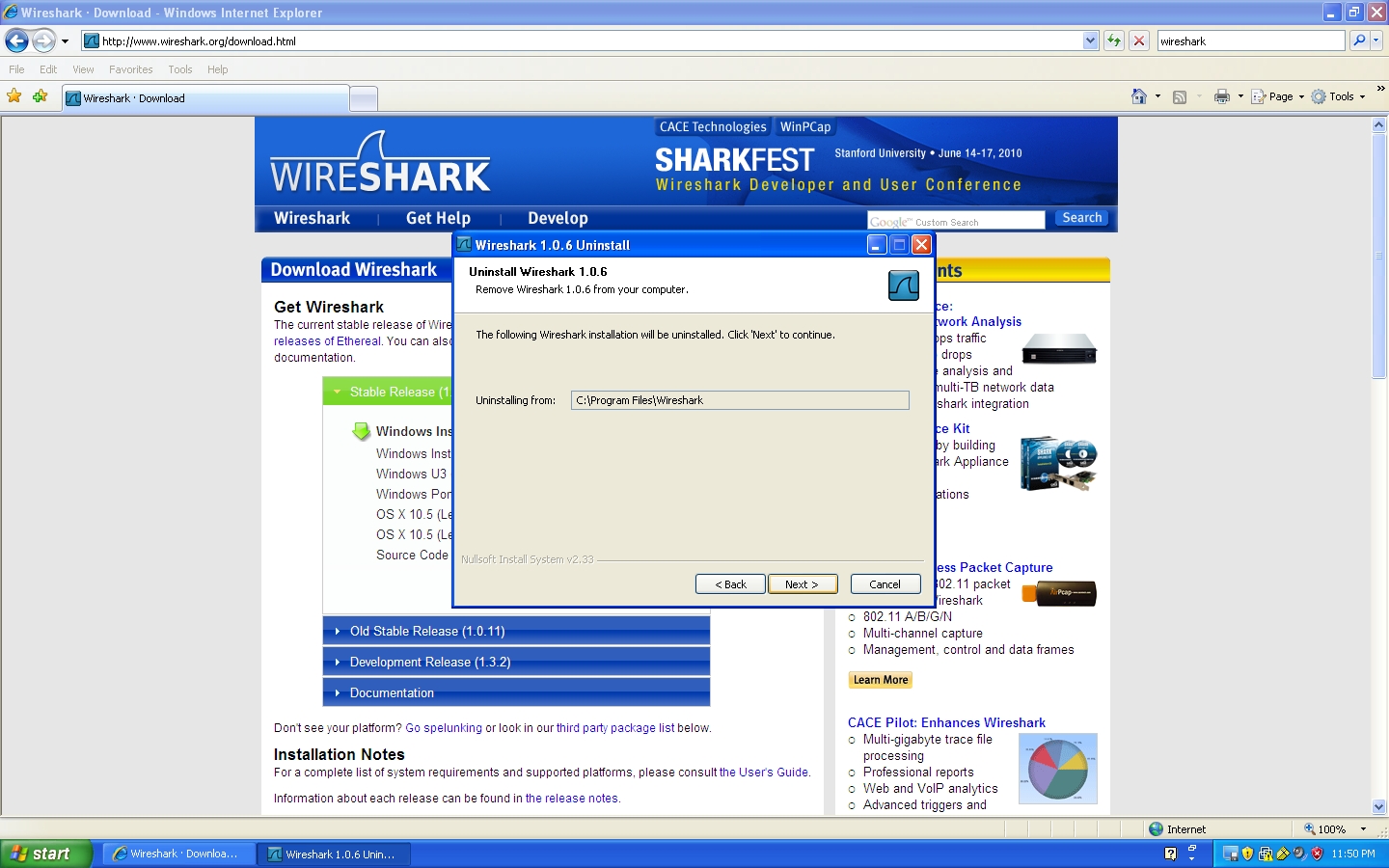Screen dimensions: 1389x868
Task: Click the Windows Start button
Action: click(x=46, y=854)
